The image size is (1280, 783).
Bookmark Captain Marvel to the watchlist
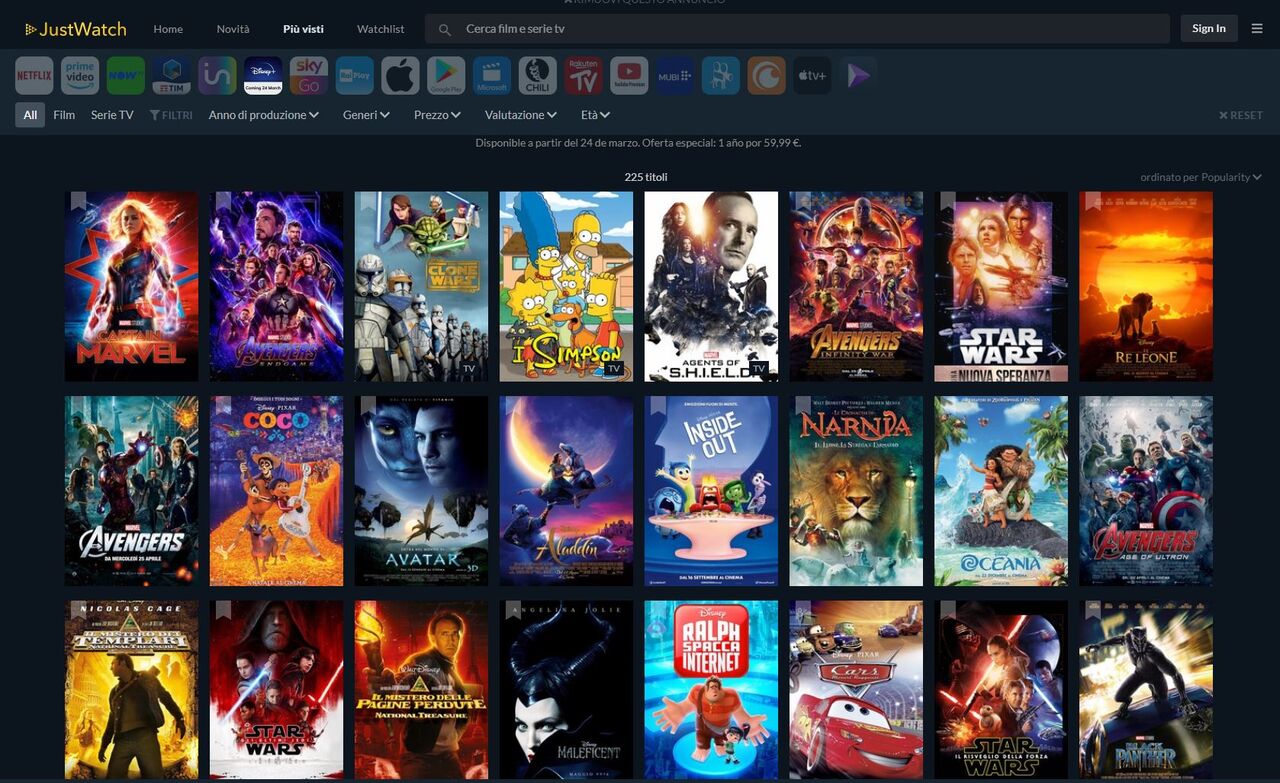[78, 202]
